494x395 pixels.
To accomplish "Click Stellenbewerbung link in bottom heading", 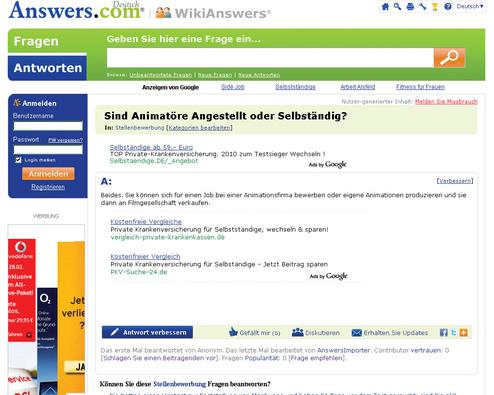I will (x=179, y=384).
